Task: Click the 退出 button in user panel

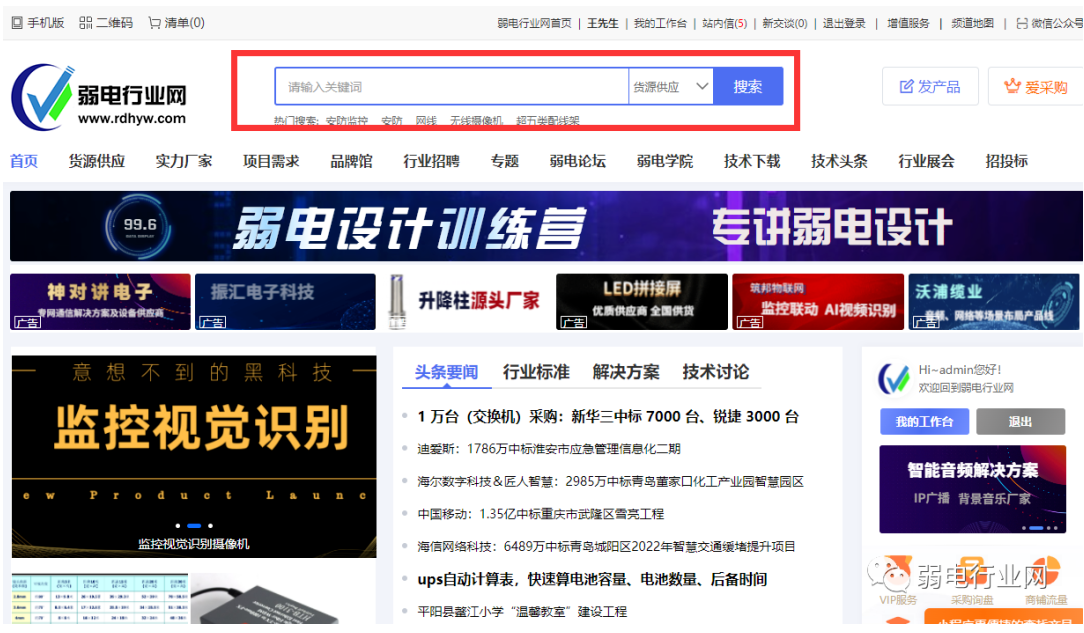Action: pyautogui.click(x=1020, y=422)
